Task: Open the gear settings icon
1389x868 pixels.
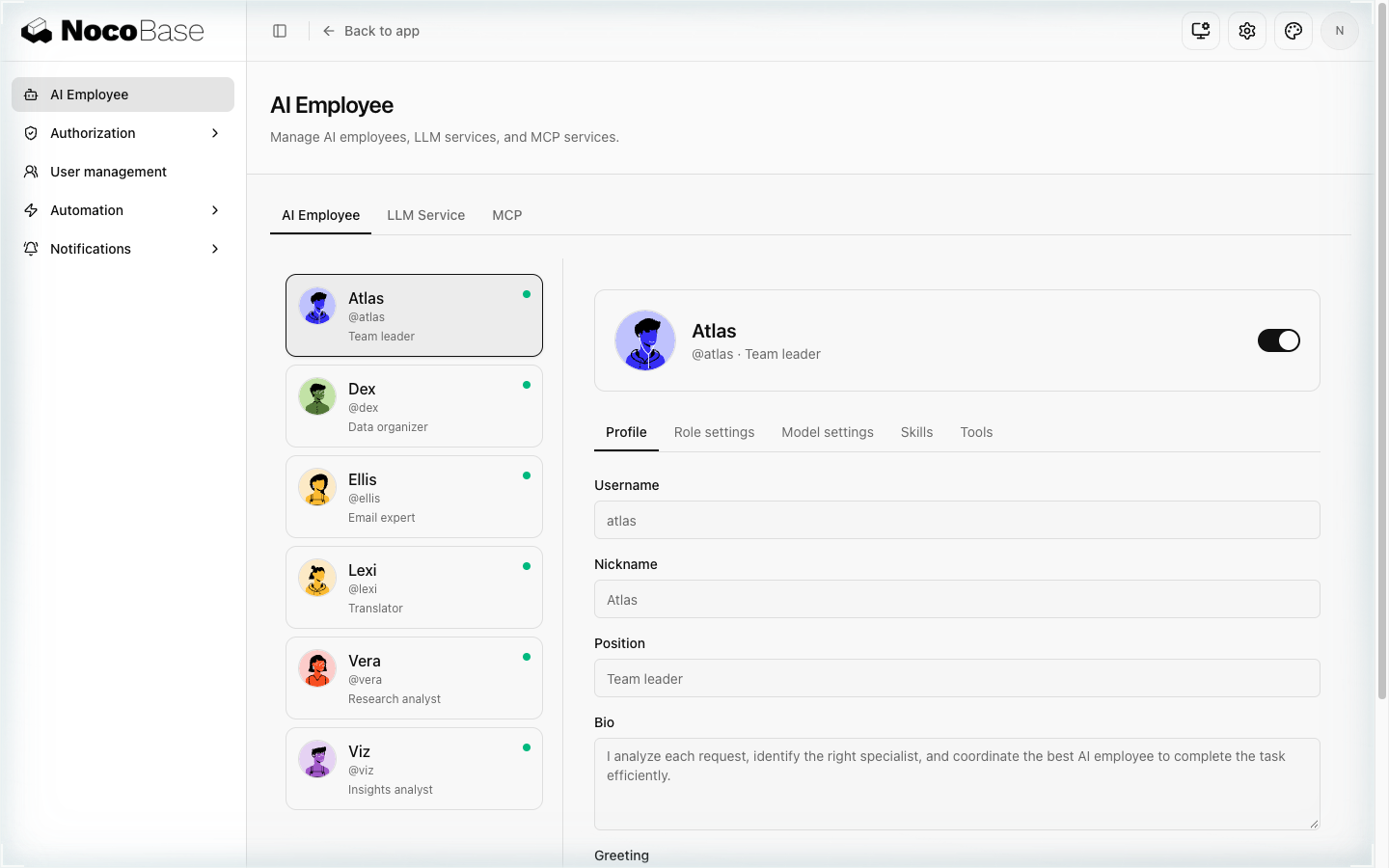Action: [1247, 31]
